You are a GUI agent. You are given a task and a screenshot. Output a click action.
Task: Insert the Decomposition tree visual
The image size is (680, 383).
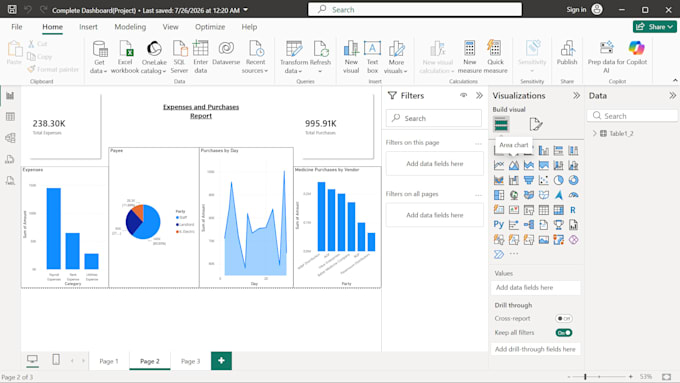click(x=529, y=225)
